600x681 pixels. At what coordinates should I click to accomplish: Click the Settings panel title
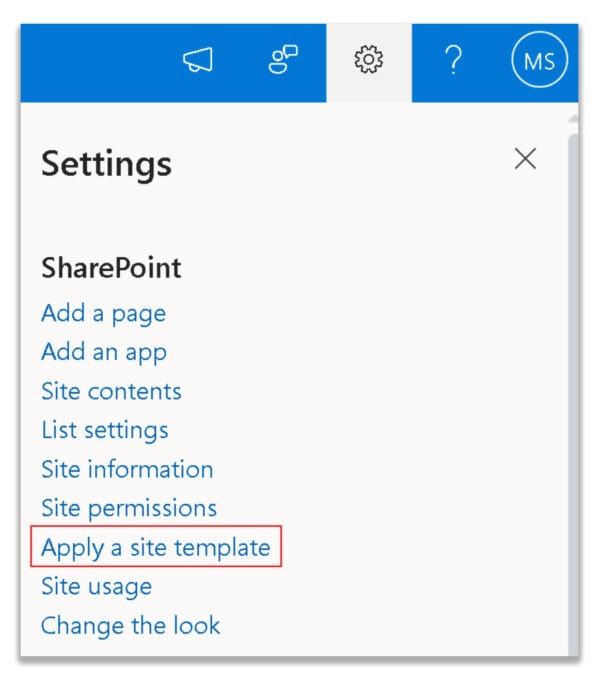coord(106,165)
